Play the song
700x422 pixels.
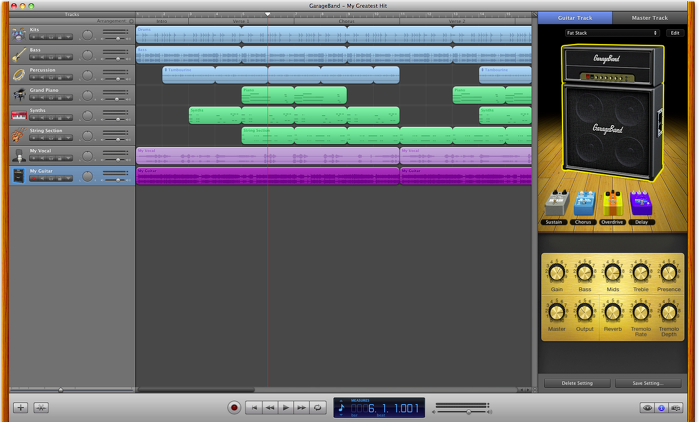tap(286, 407)
